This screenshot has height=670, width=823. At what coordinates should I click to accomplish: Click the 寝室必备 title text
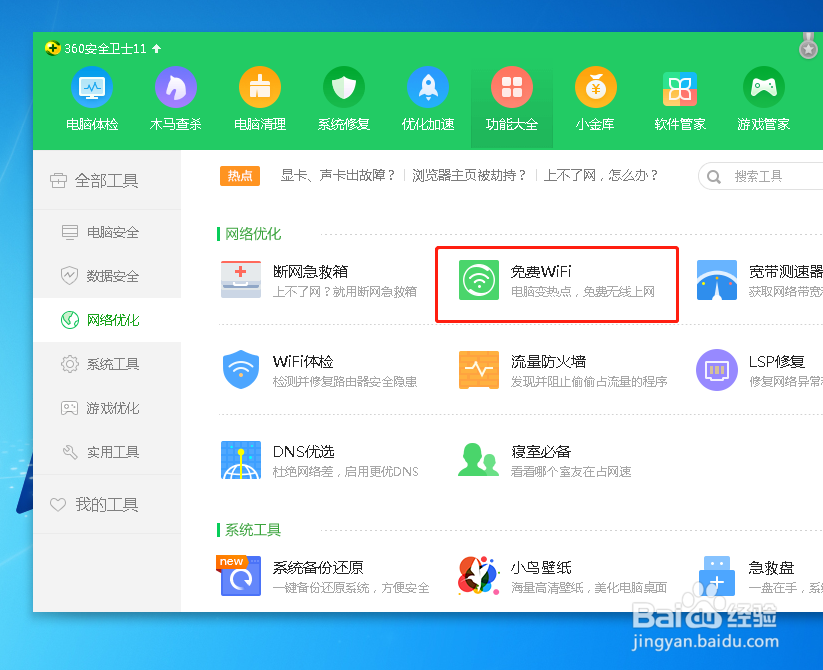coord(541,452)
